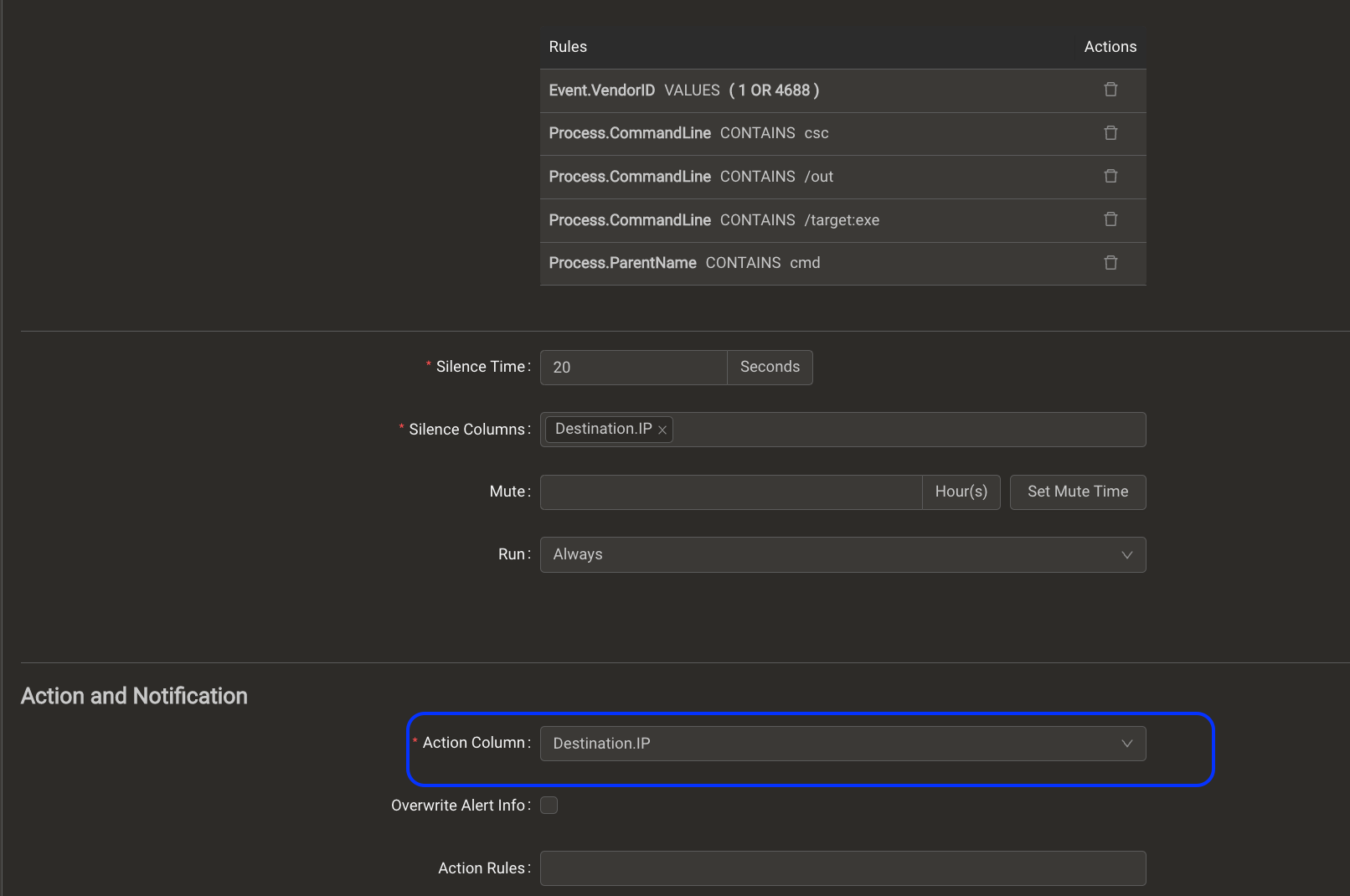1350x896 pixels.
Task: Enable the Overwrite Alert Info checkbox
Action: 549,805
